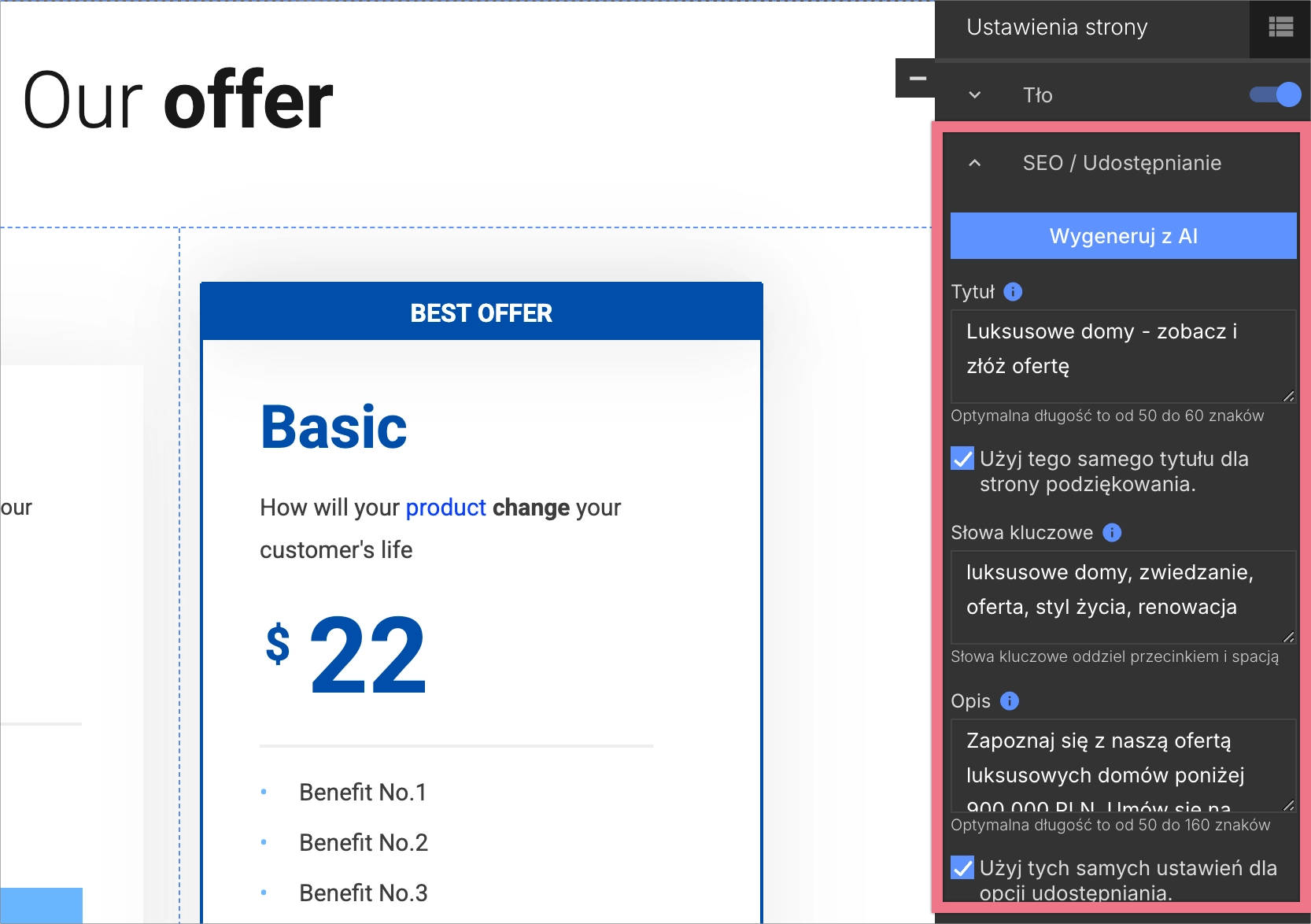Click the minus collapse panel icon

point(917,79)
